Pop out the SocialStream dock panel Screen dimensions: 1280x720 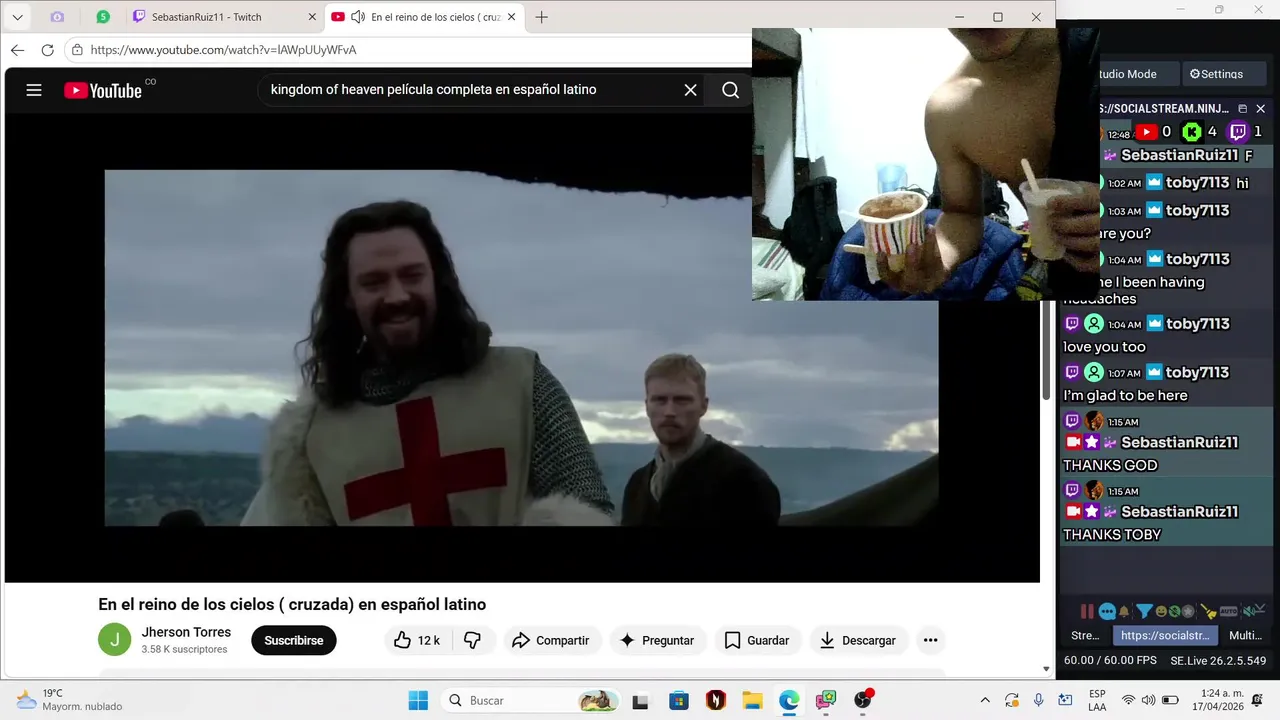(x=1242, y=108)
